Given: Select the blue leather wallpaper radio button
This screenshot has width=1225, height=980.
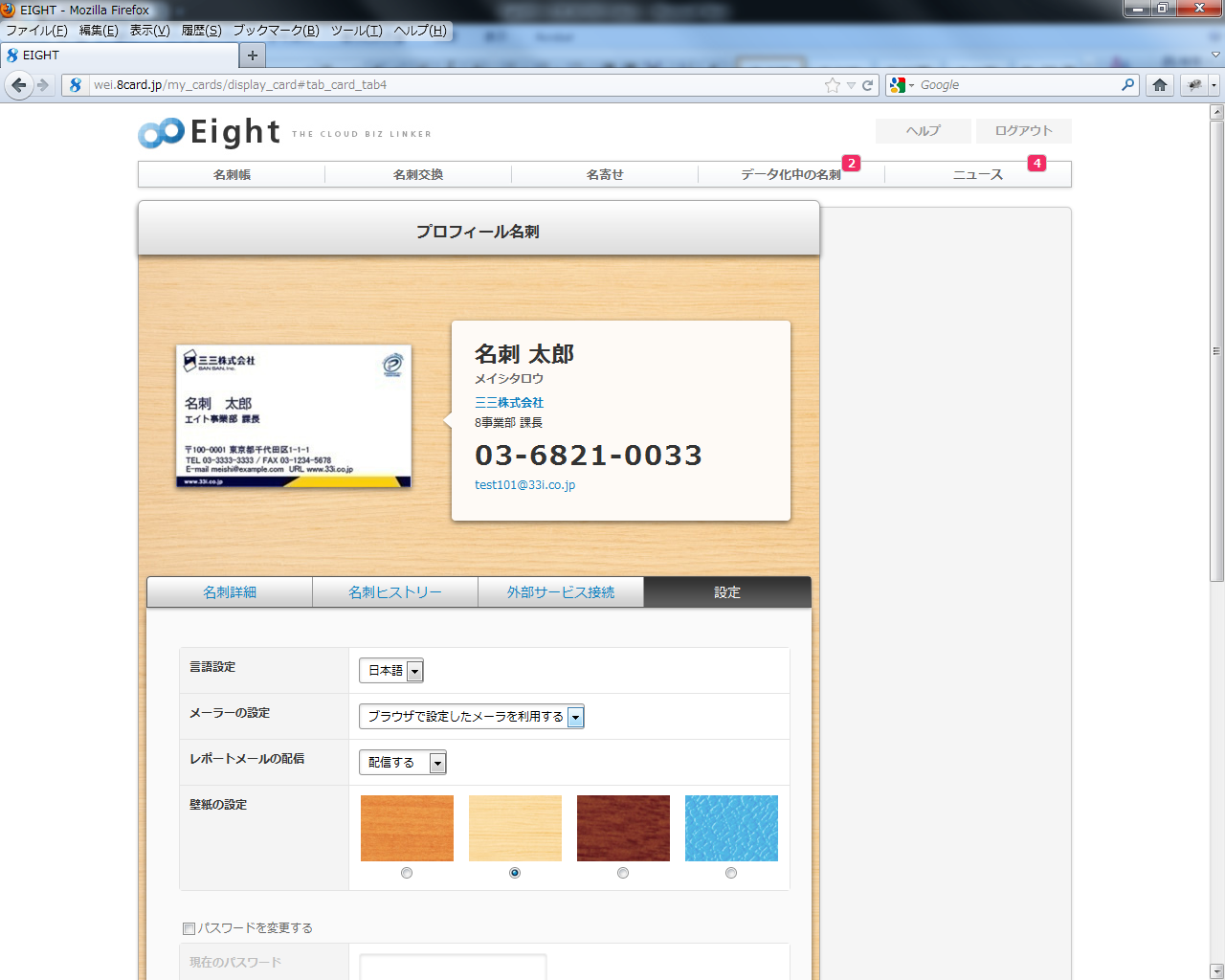Looking at the screenshot, I should pos(731,873).
